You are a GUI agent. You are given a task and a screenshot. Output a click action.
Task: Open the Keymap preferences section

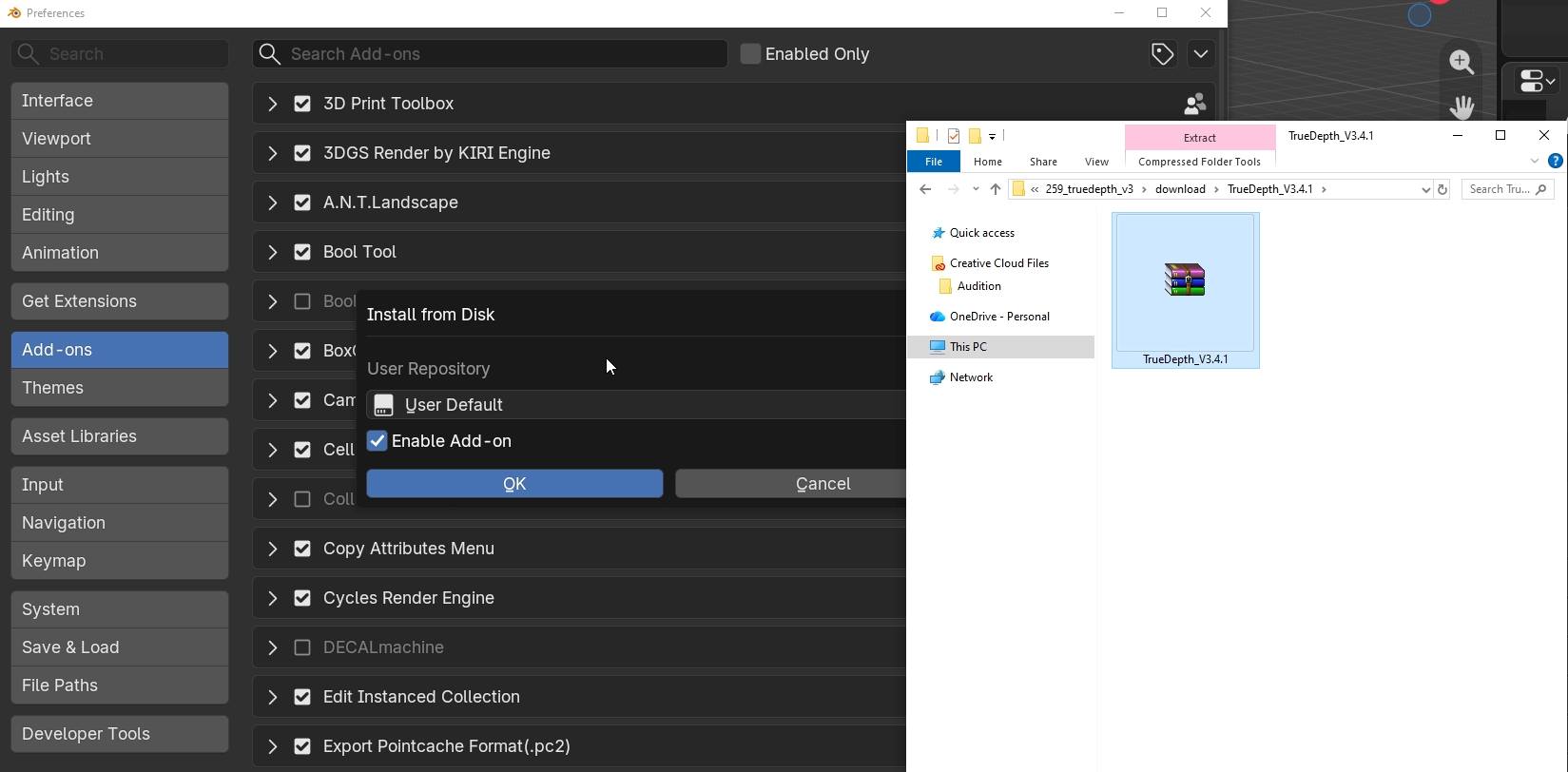[120, 561]
